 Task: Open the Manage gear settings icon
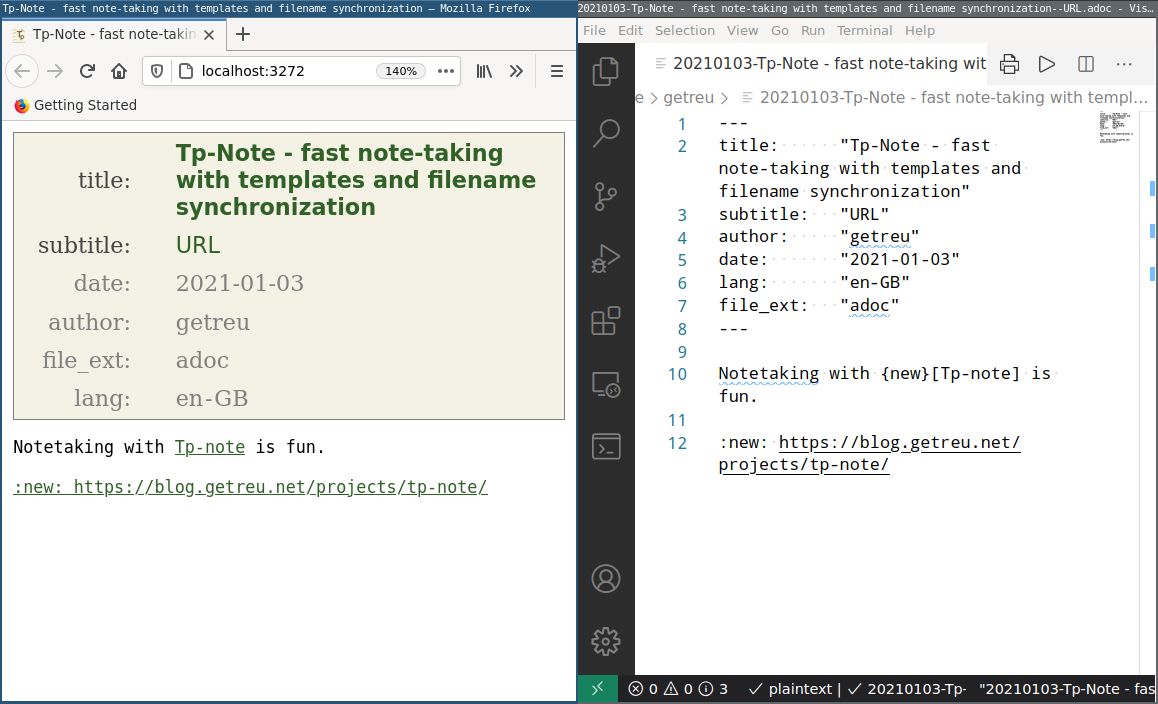606,641
